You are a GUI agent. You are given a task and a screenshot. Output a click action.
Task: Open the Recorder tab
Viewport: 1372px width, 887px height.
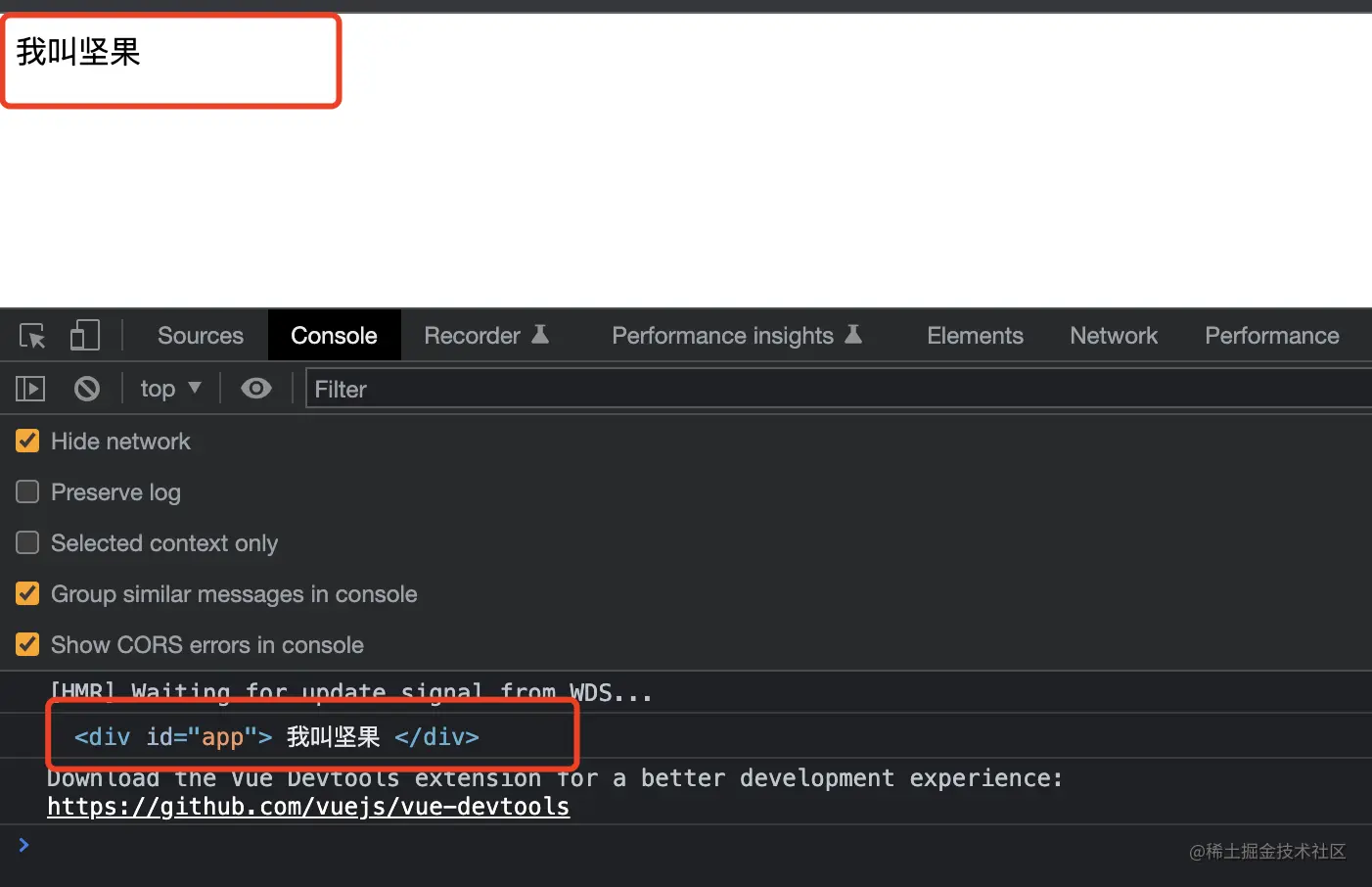pyautogui.click(x=486, y=336)
